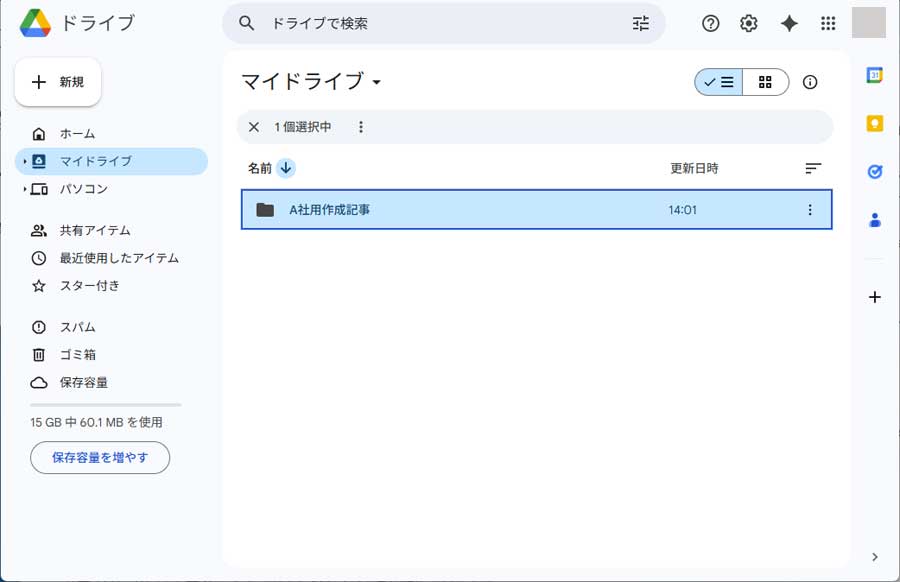Open Google Tasks side panel icon
The height and width of the screenshot is (582, 900).
point(874,171)
